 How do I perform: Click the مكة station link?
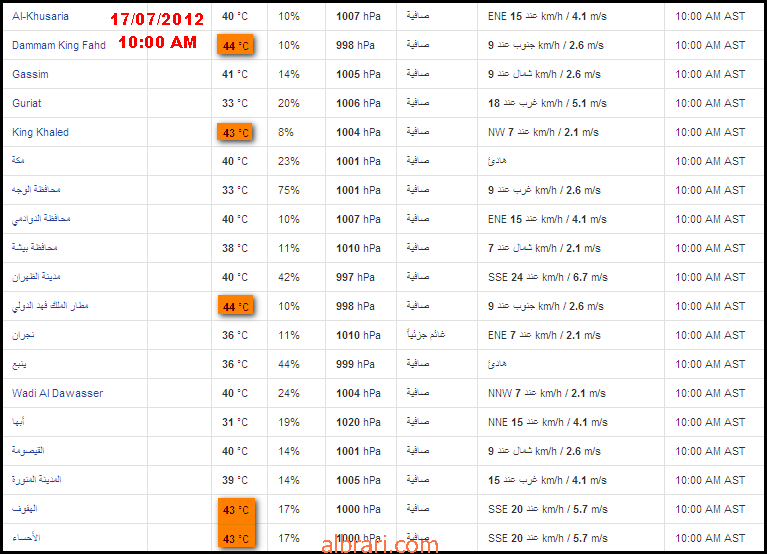(x=18, y=160)
